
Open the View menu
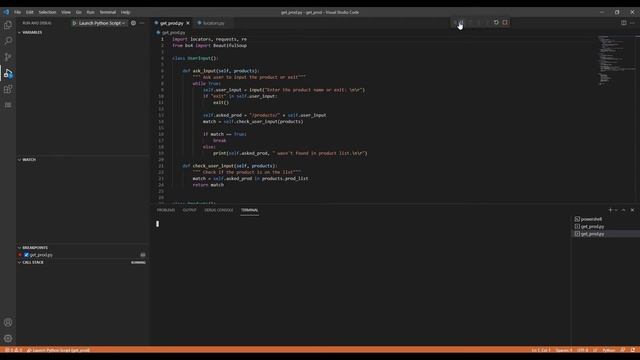click(x=66, y=12)
